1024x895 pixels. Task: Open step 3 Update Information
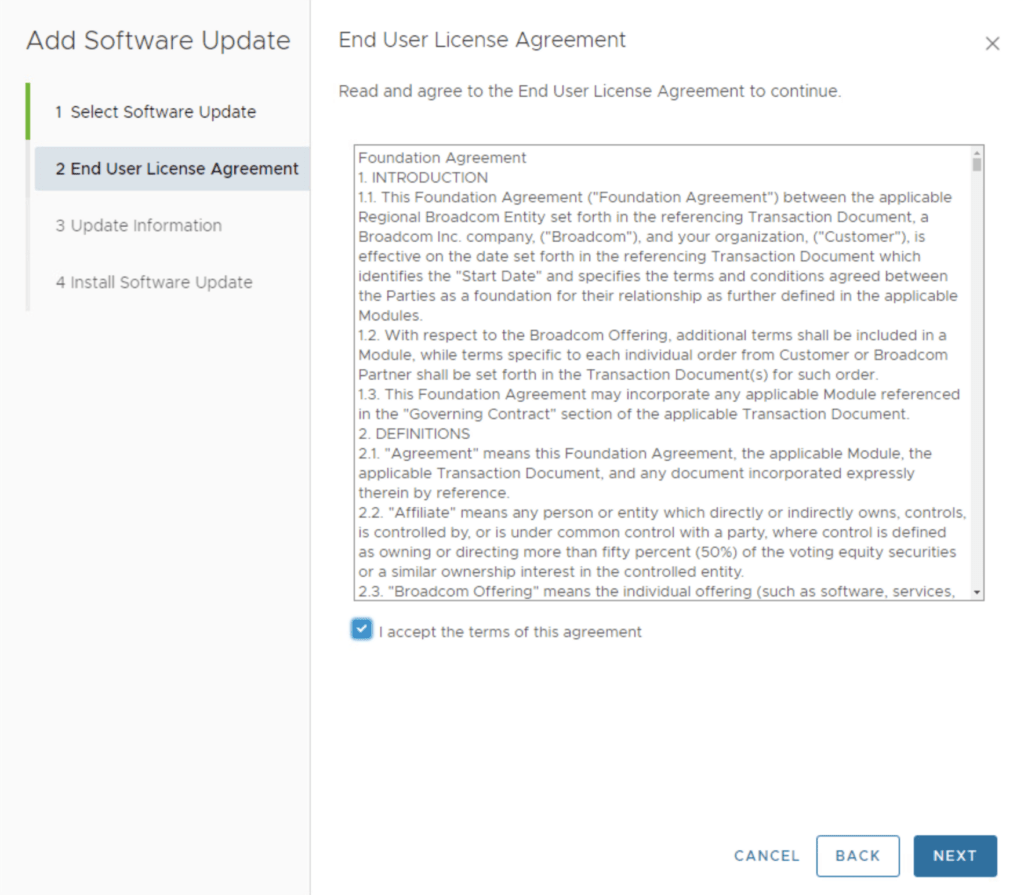(x=138, y=226)
